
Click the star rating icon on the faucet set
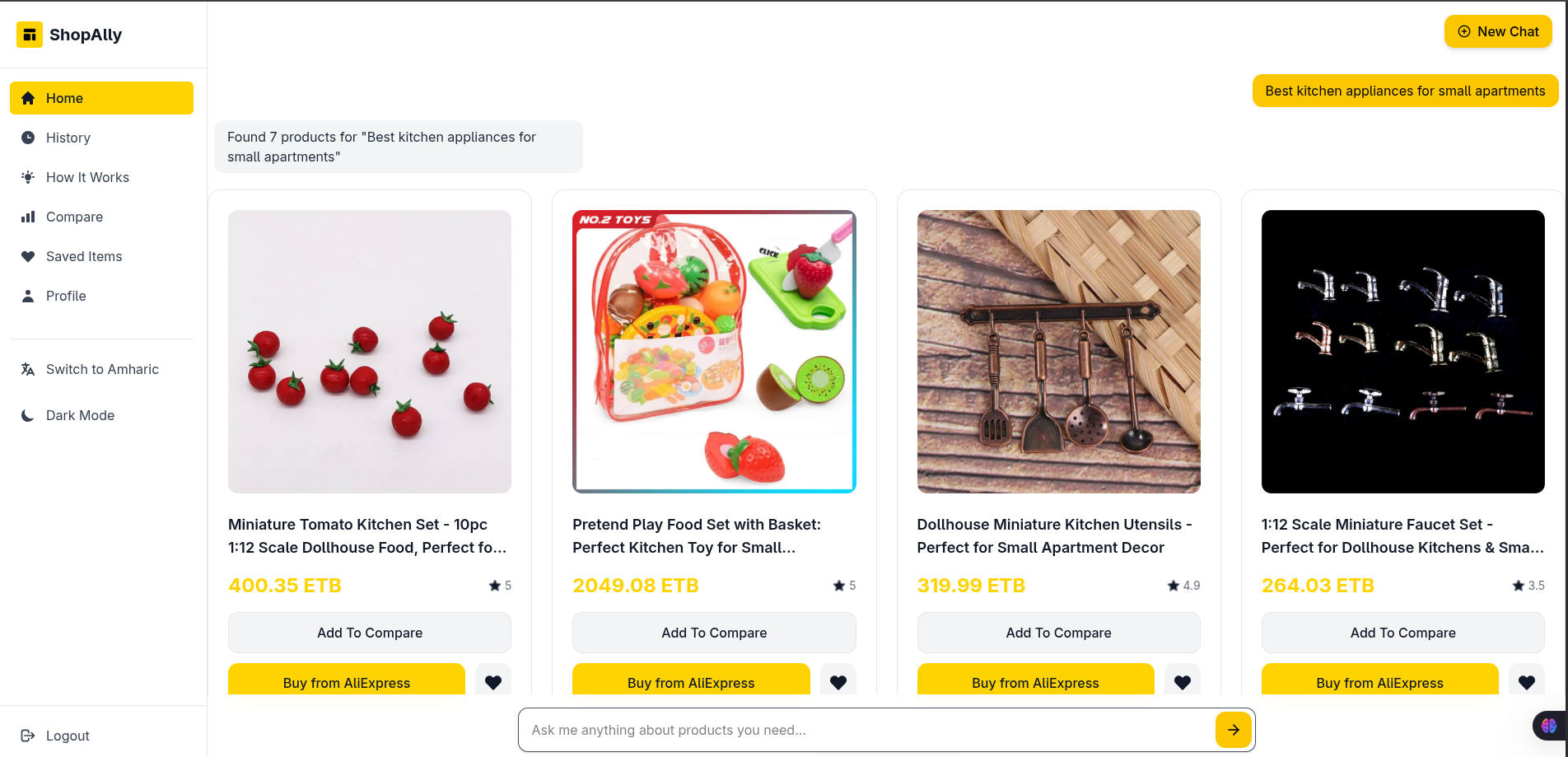[1518, 585]
